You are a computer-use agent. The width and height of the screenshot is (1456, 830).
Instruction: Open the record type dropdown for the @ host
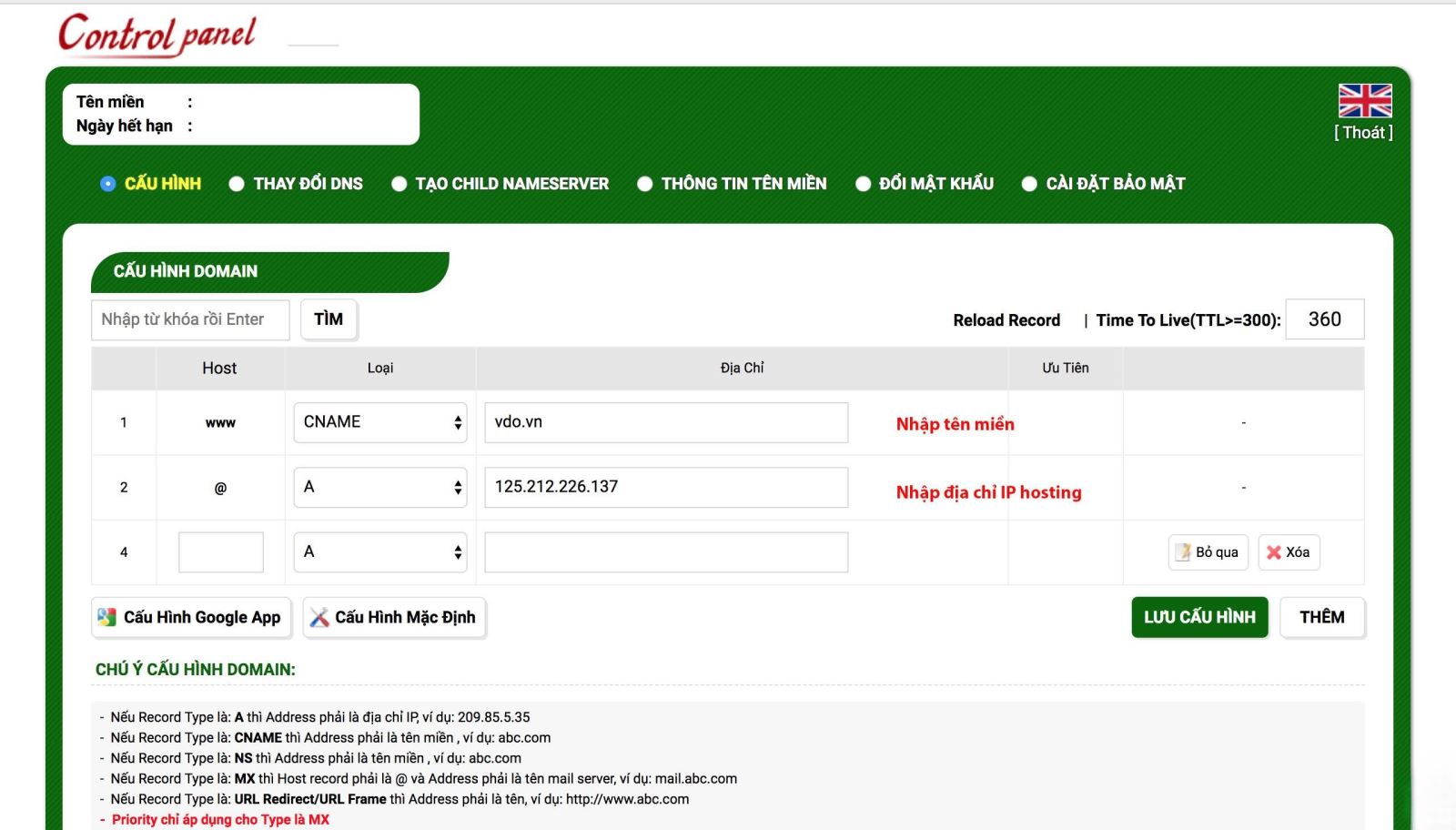coord(379,487)
